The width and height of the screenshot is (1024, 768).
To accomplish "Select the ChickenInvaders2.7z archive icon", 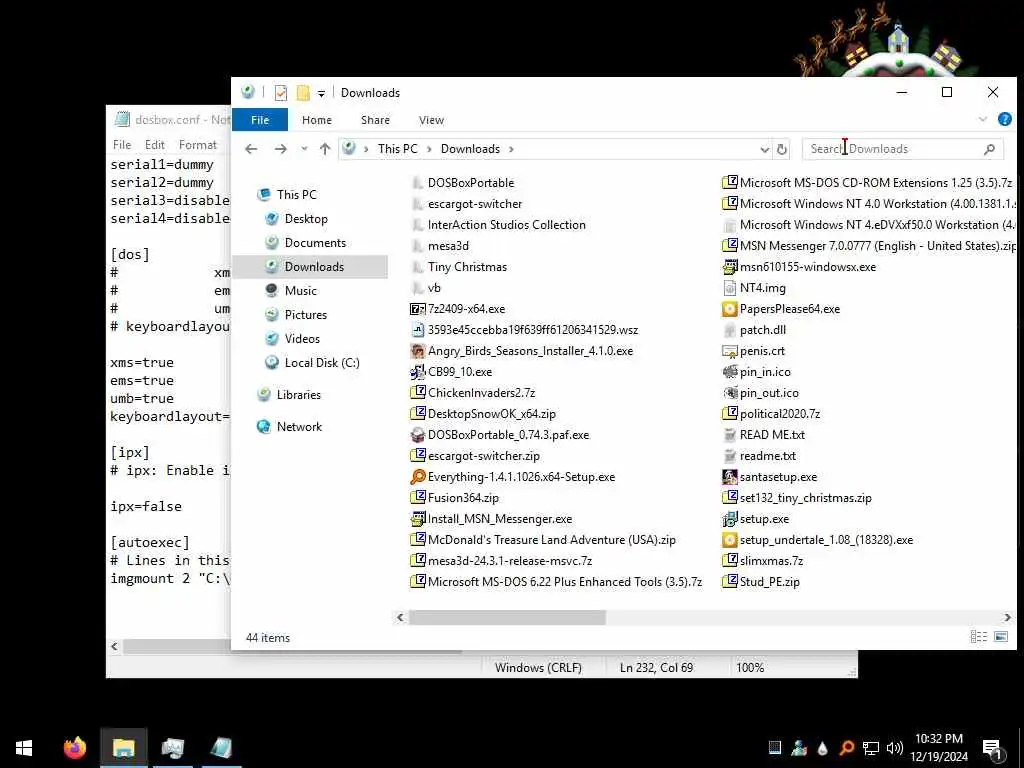I will pos(417,392).
